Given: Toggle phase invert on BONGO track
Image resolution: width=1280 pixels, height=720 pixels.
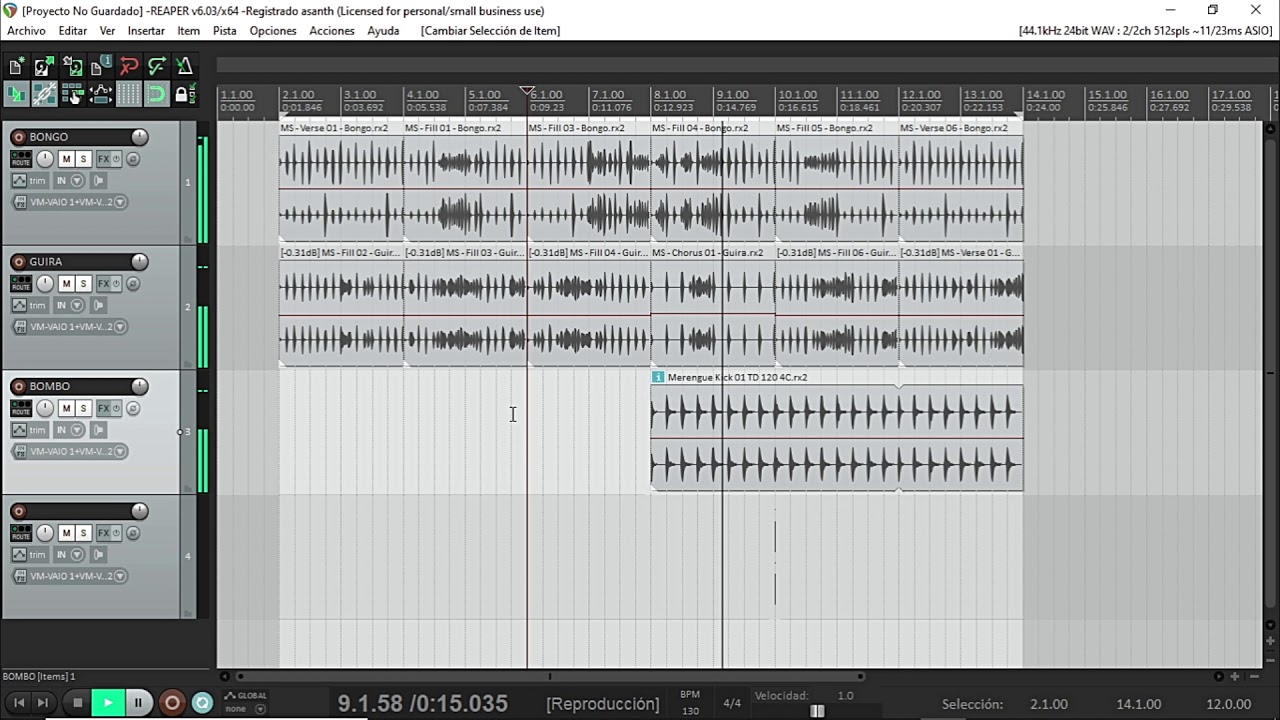Looking at the screenshot, I should (x=132, y=159).
